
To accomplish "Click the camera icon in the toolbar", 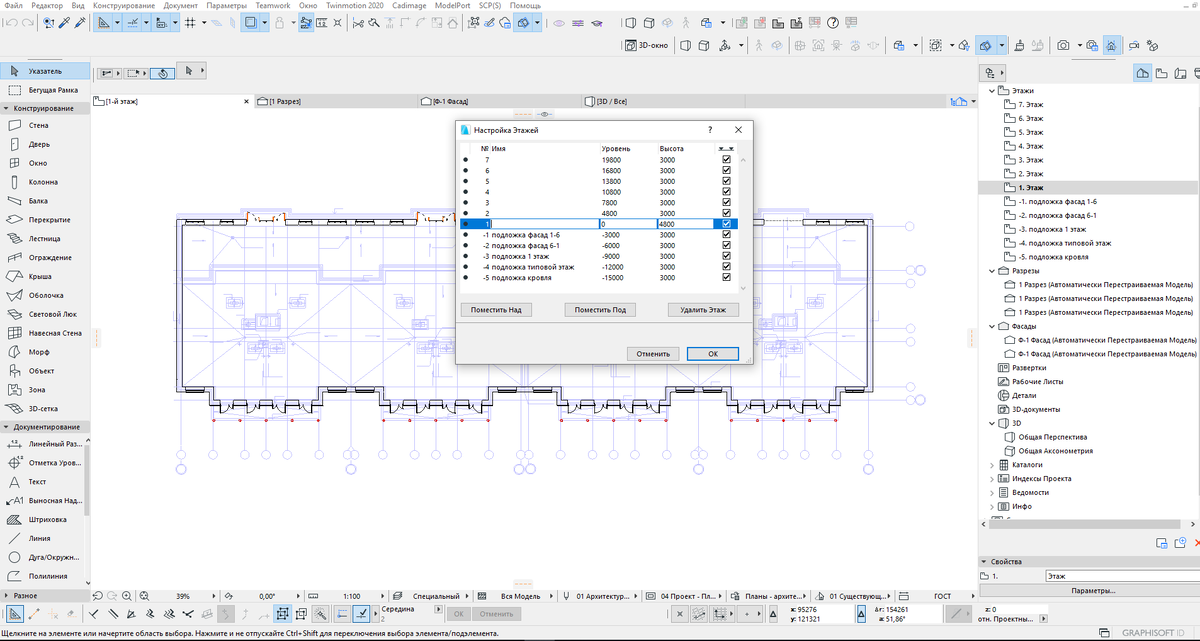I will [x=1064, y=45].
